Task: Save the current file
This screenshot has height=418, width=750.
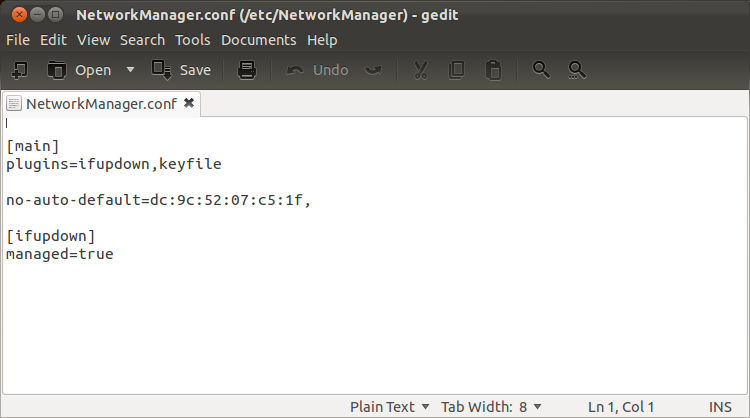Action: click(x=181, y=70)
